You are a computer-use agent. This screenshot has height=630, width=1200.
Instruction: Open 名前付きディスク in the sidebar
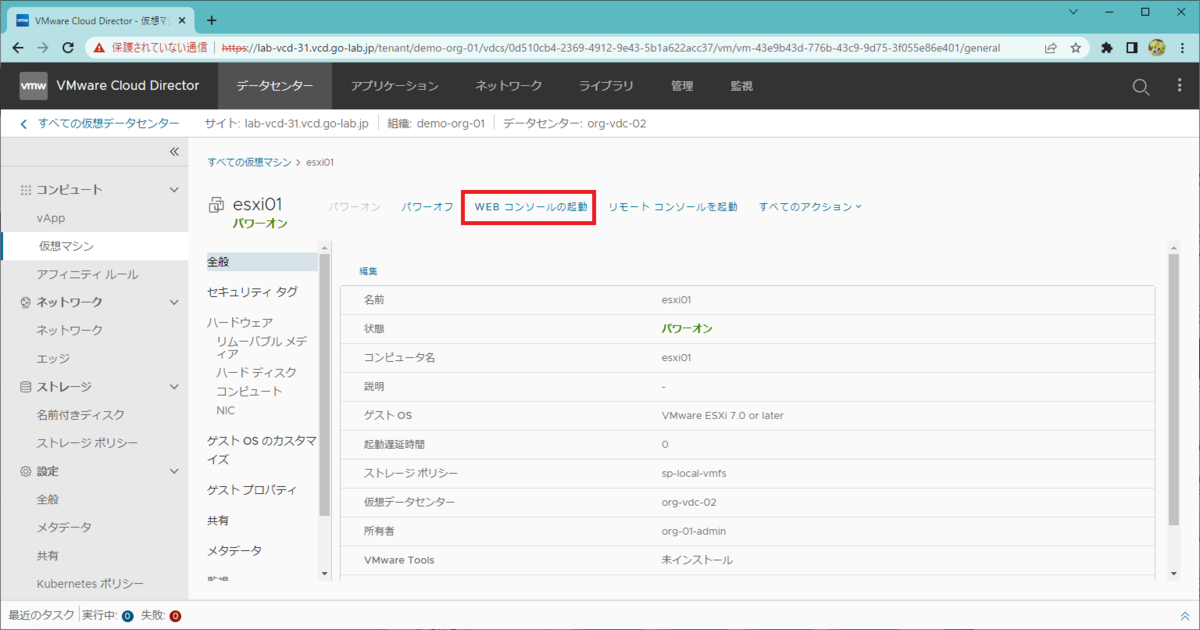pos(81,415)
